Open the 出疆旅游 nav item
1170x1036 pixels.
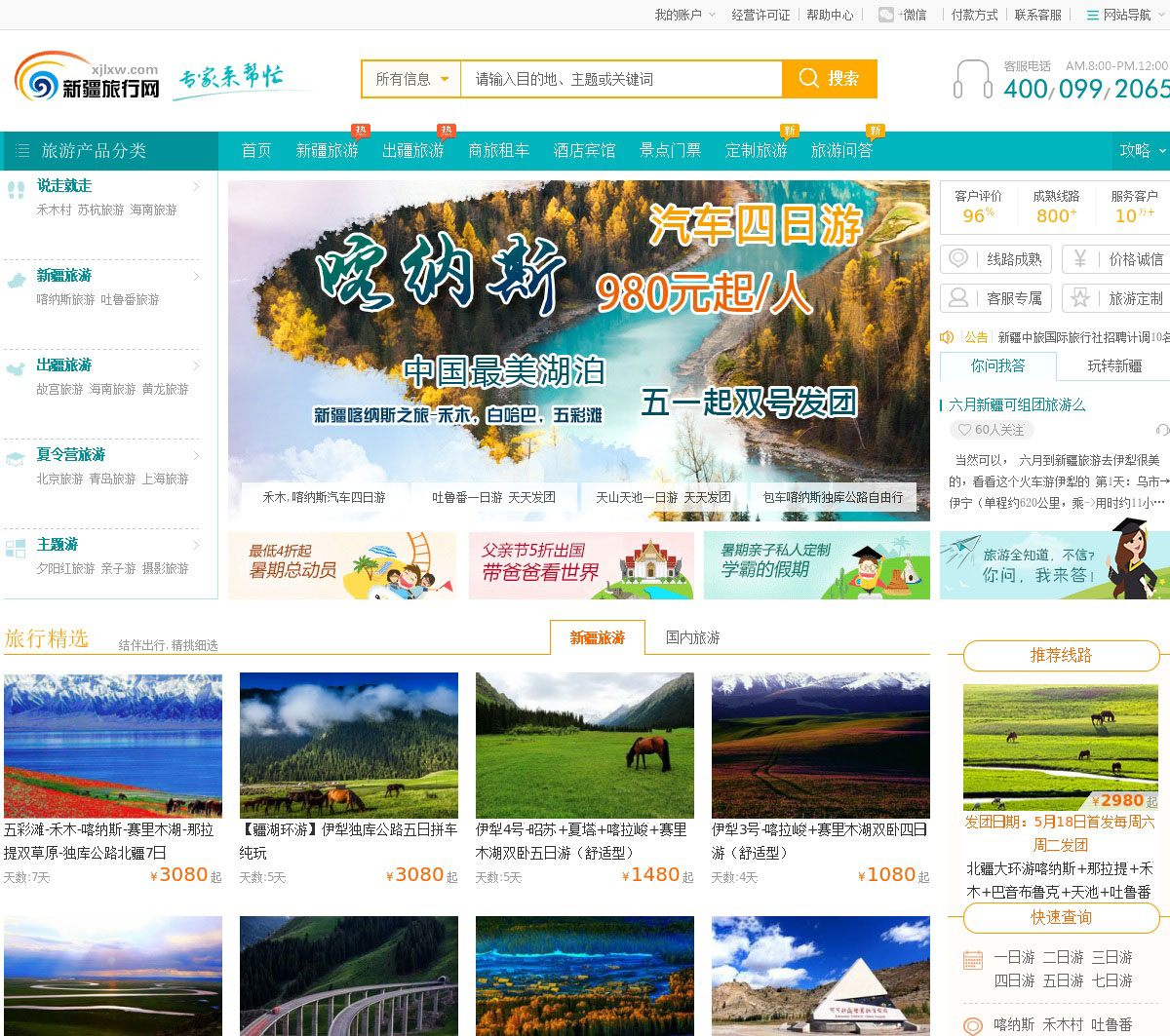412,151
